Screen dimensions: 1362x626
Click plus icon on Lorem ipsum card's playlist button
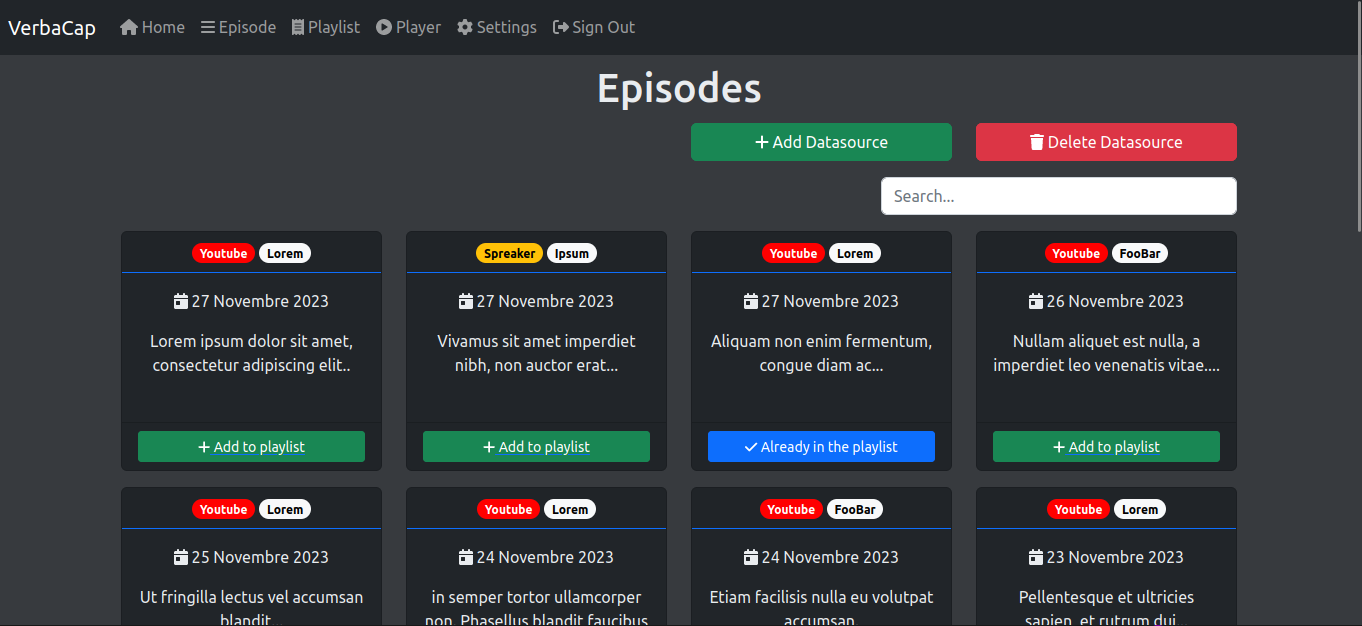click(204, 447)
